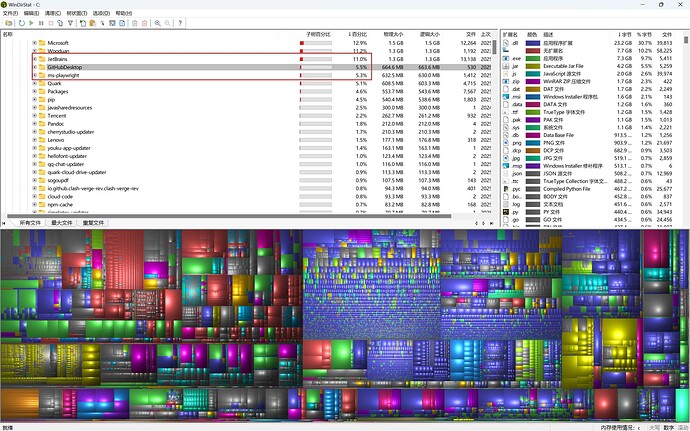This screenshot has width=690, height=431.
Task: Click the .dll extension color swatch
Action: click(533, 43)
